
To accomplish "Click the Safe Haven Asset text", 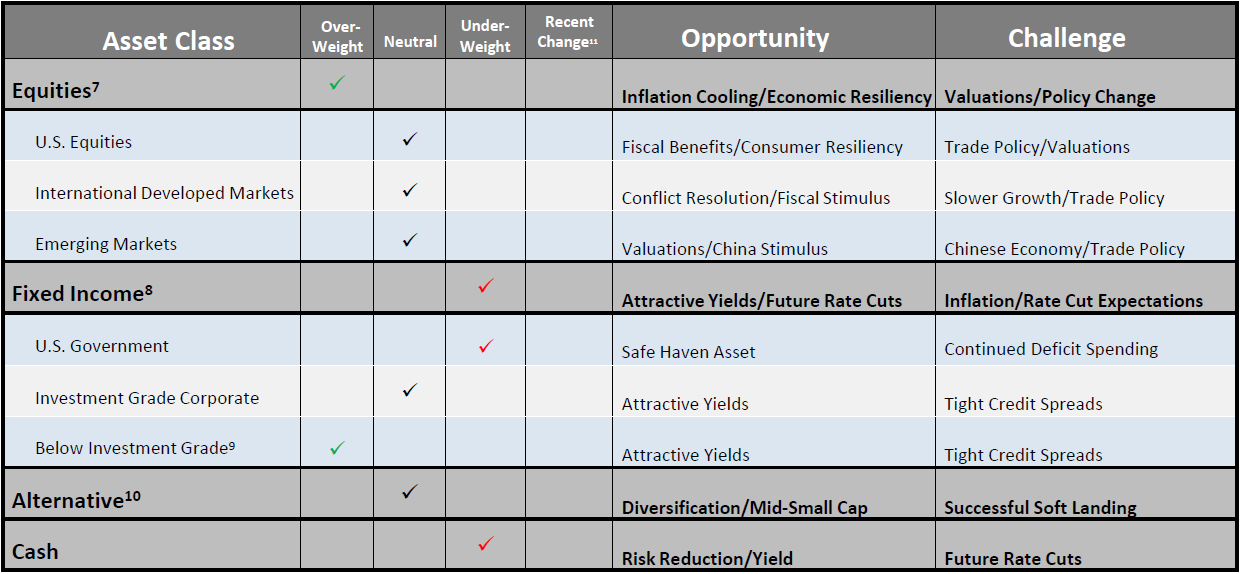I will (x=688, y=352).
